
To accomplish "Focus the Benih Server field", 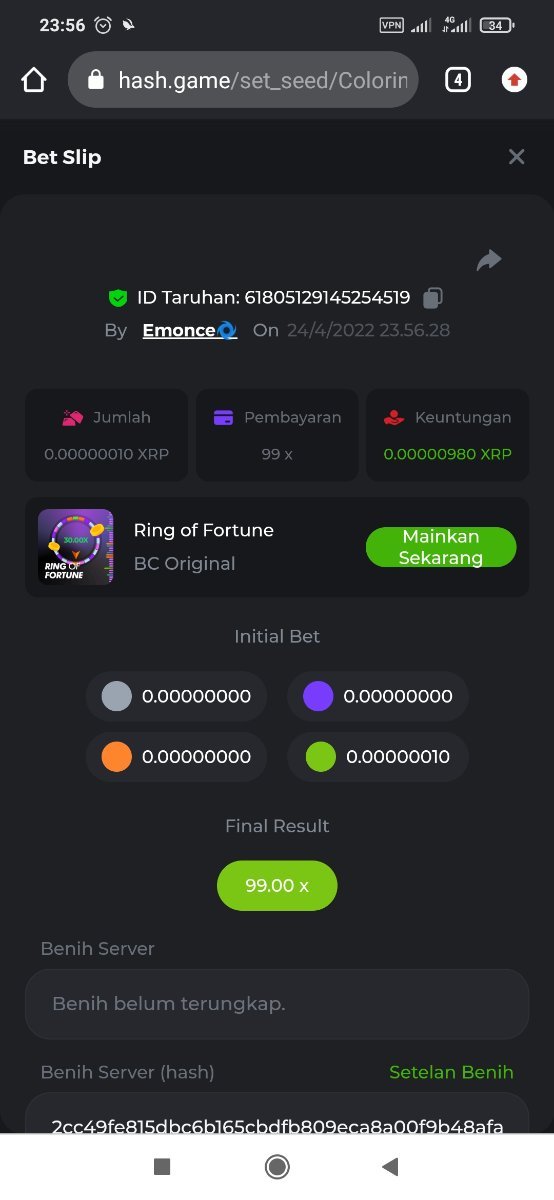I will pyautogui.click(x=277, y=1004).
